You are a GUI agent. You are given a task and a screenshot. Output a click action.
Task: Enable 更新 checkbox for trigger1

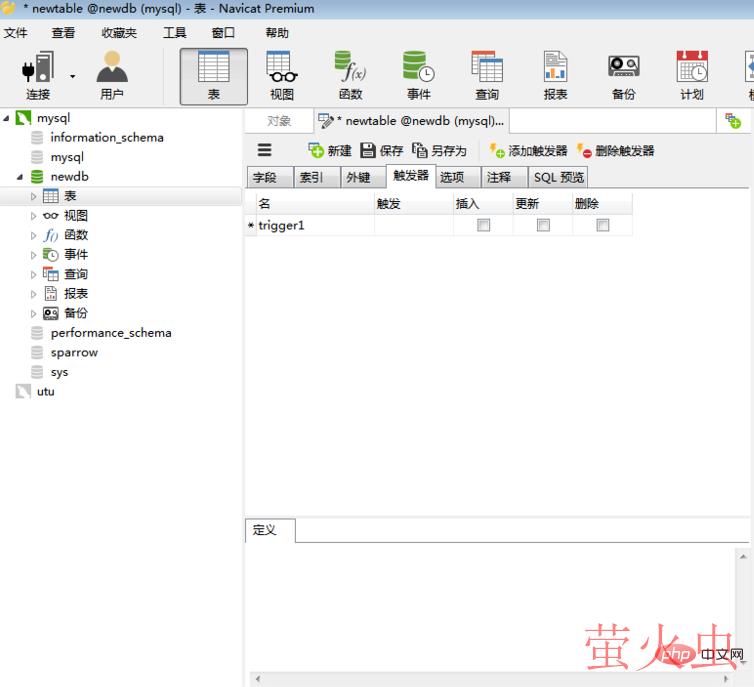coord(543,225)
